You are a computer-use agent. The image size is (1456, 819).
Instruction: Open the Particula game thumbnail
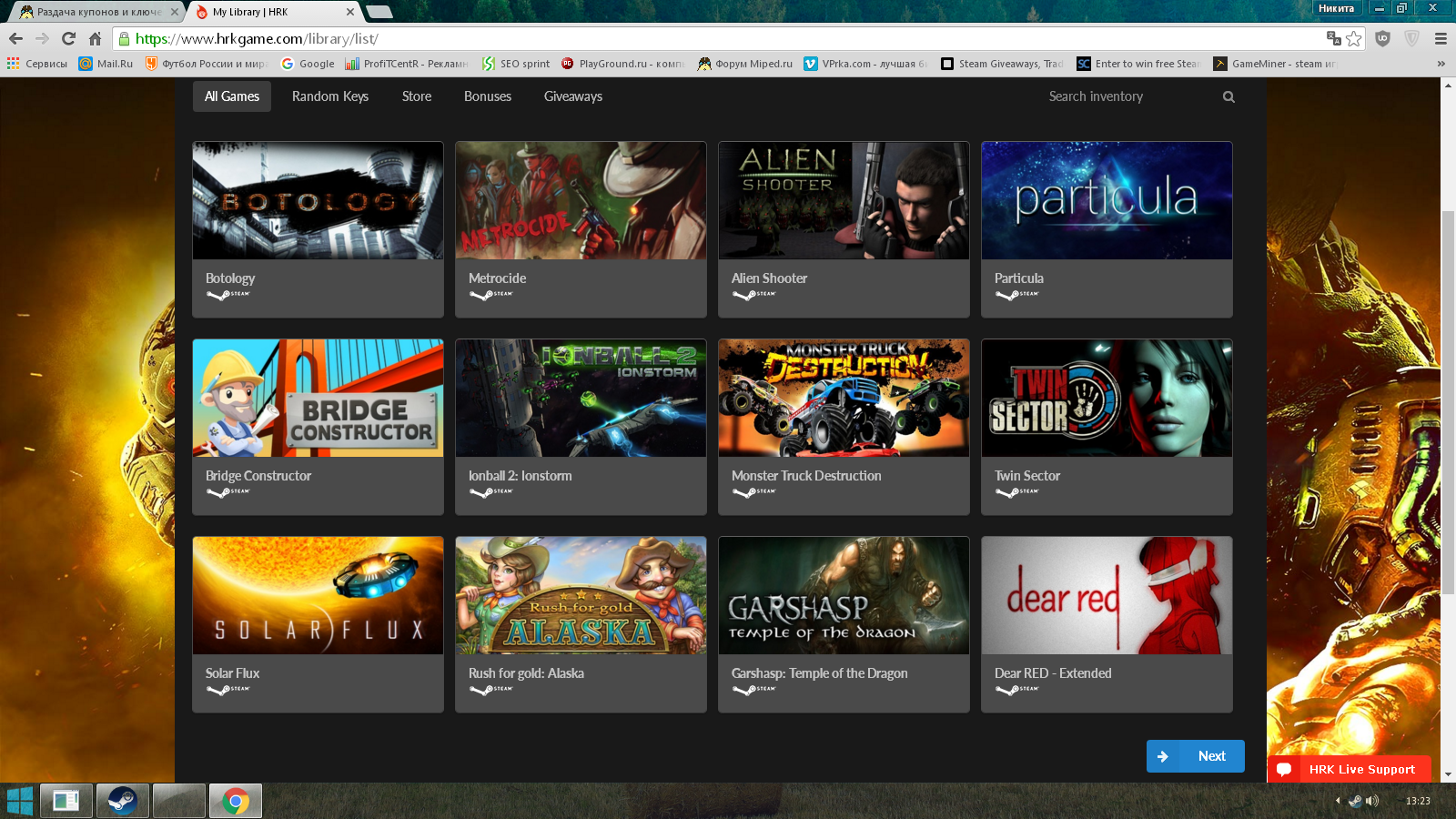click(1107, 200)
